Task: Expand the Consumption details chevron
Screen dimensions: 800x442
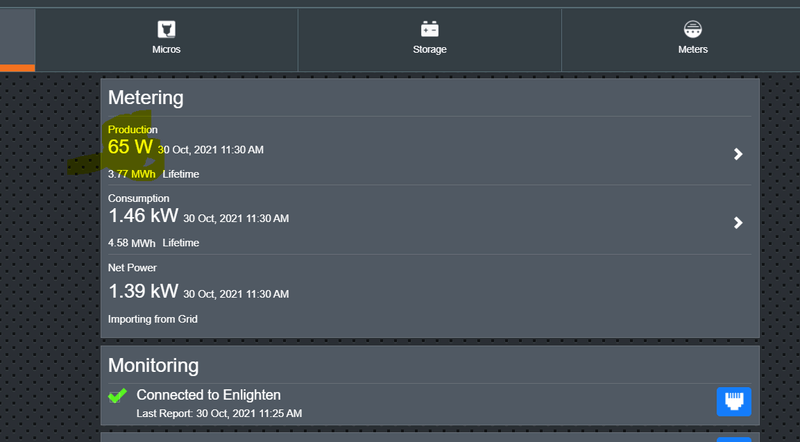Action: pos(738,223)
